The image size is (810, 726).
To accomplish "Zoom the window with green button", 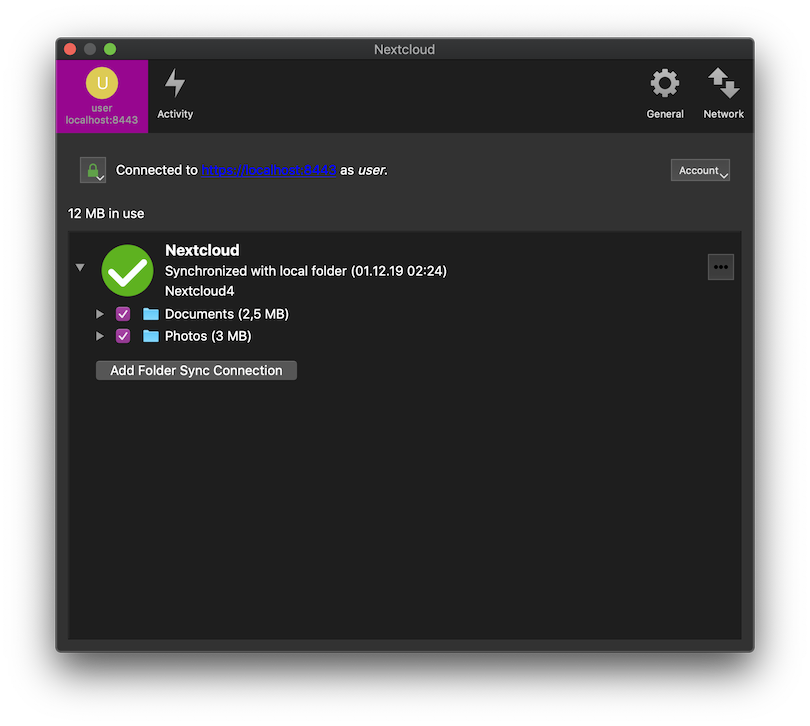I will tap(110, 49).
